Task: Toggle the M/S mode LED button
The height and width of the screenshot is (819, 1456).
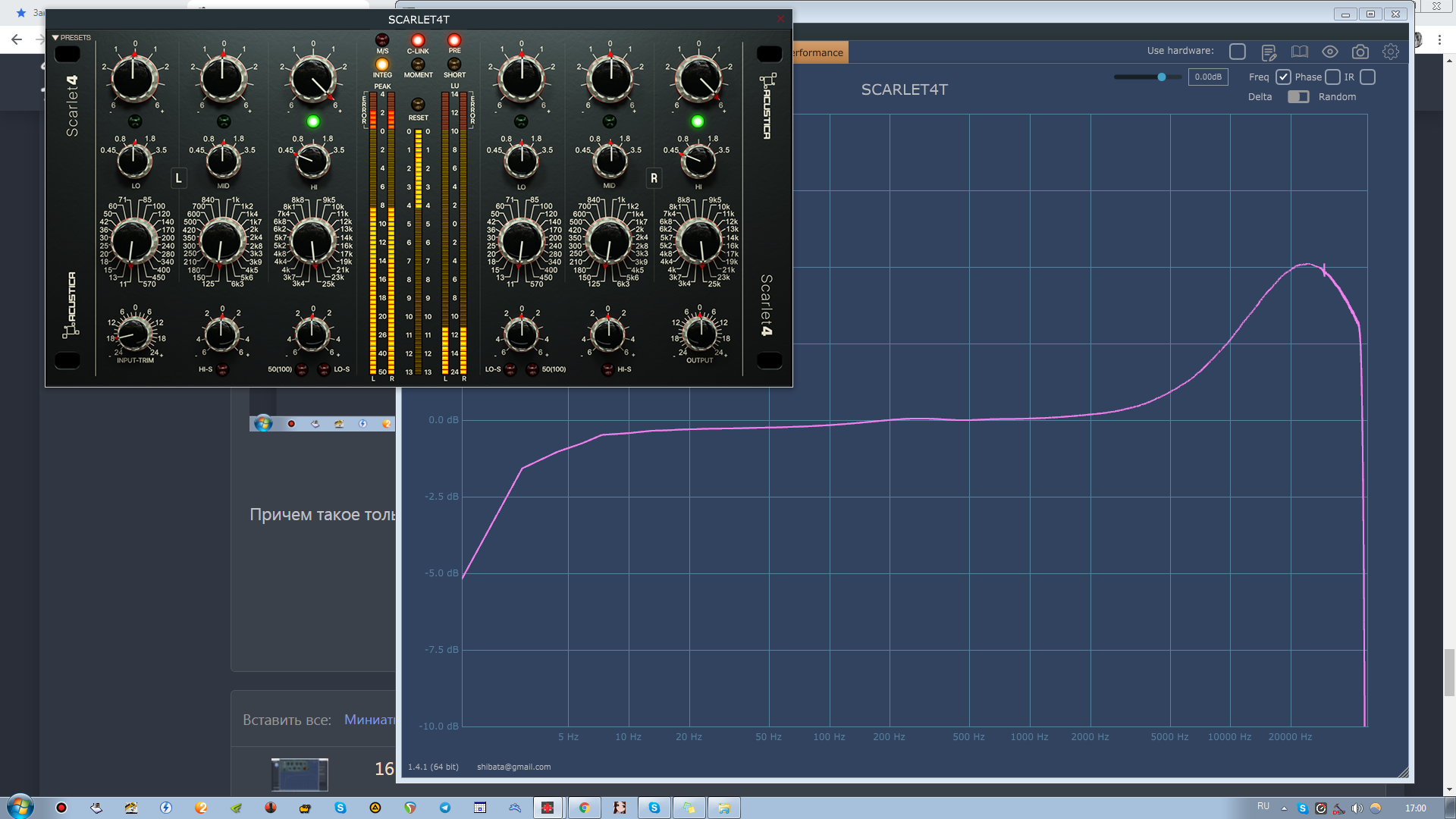Action: [382, 40]
